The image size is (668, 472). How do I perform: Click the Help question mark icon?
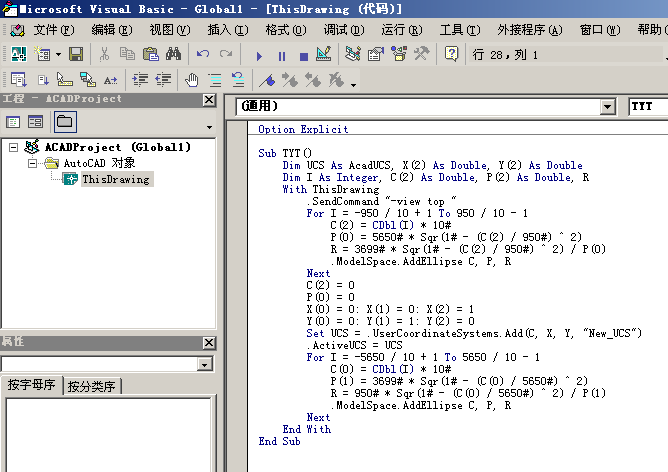(x=451, y=54)
